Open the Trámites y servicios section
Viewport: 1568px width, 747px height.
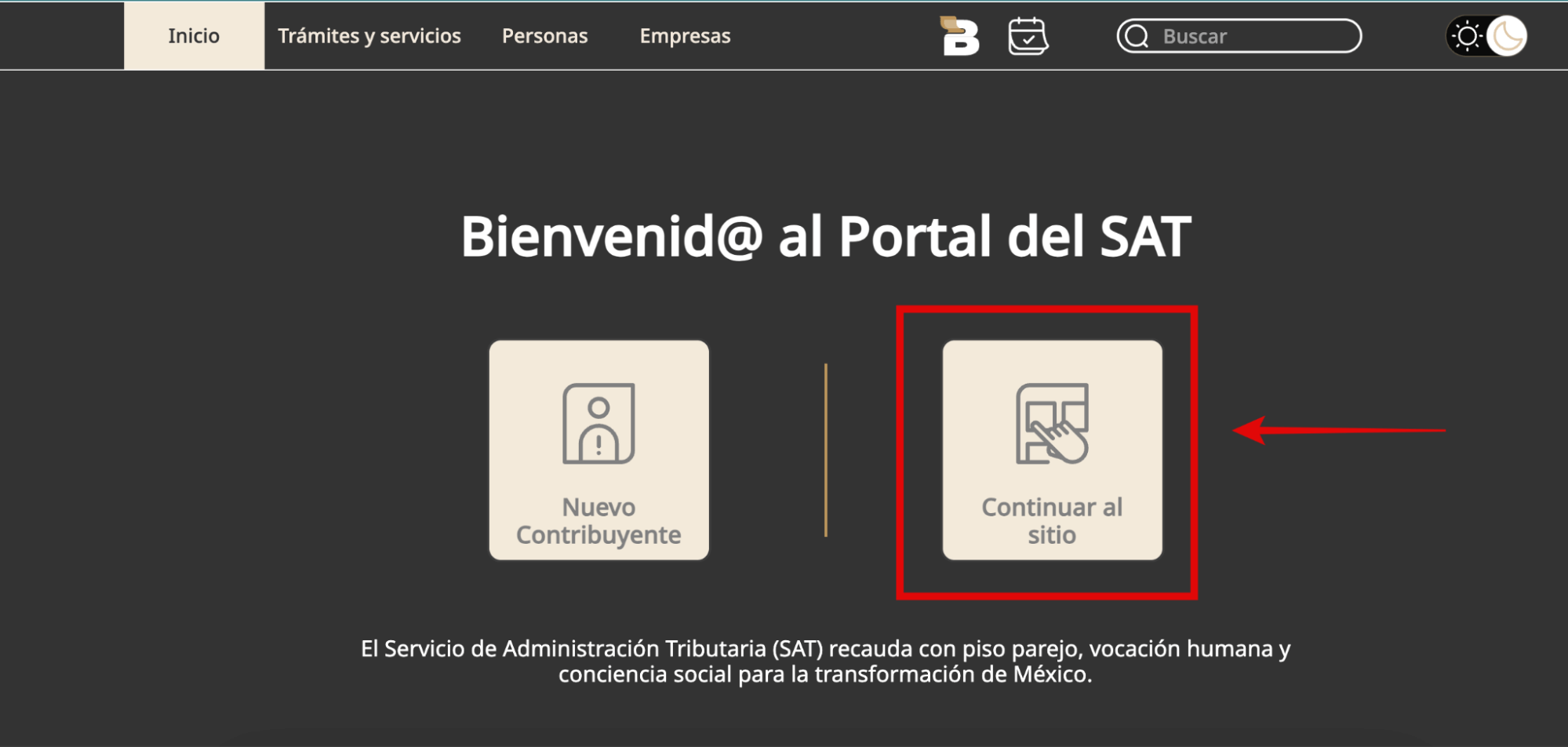pyautogui.click(x=369, y=35)
